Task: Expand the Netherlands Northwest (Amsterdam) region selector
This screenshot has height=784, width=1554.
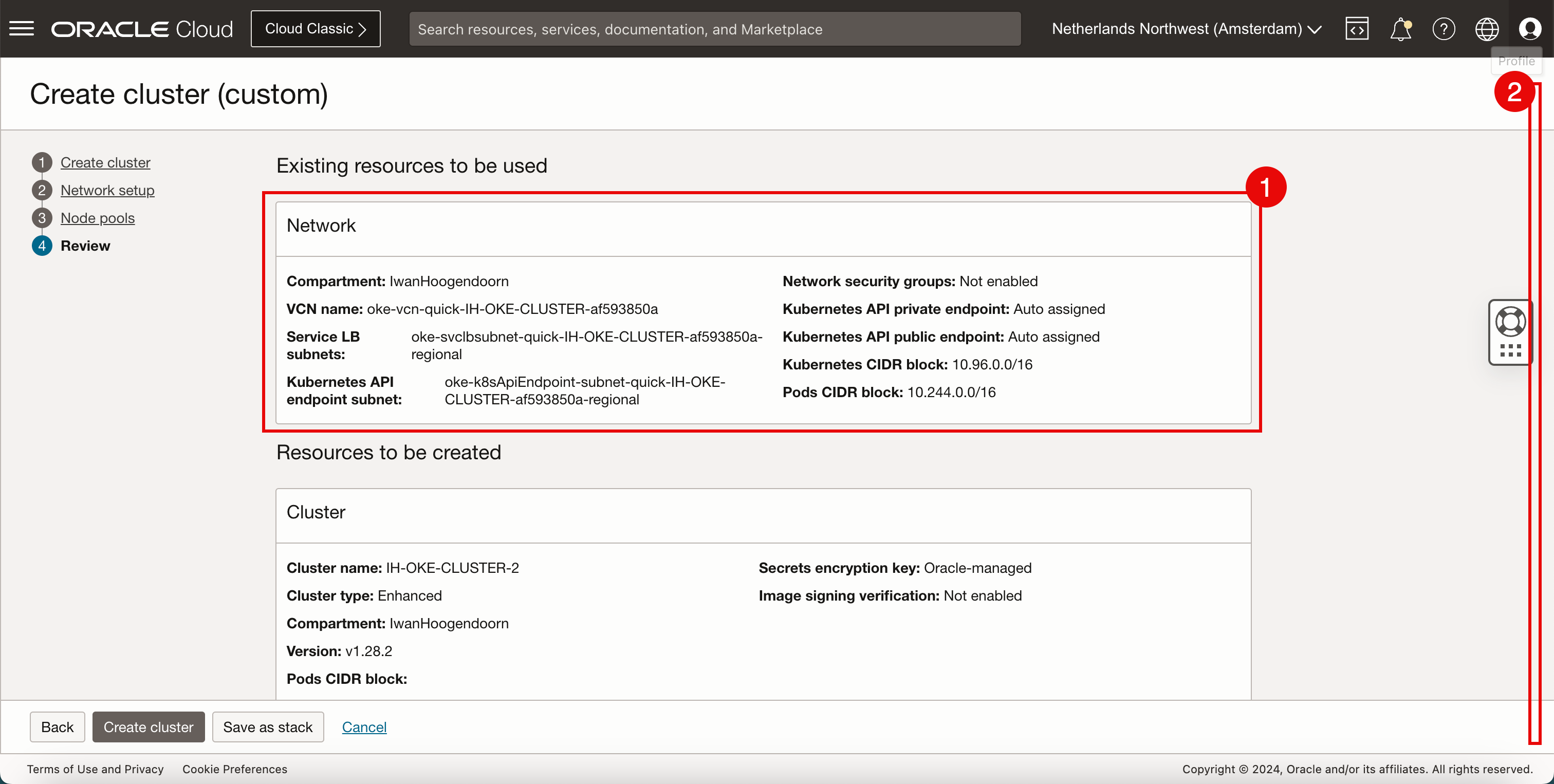Action: click(1186, 28)
